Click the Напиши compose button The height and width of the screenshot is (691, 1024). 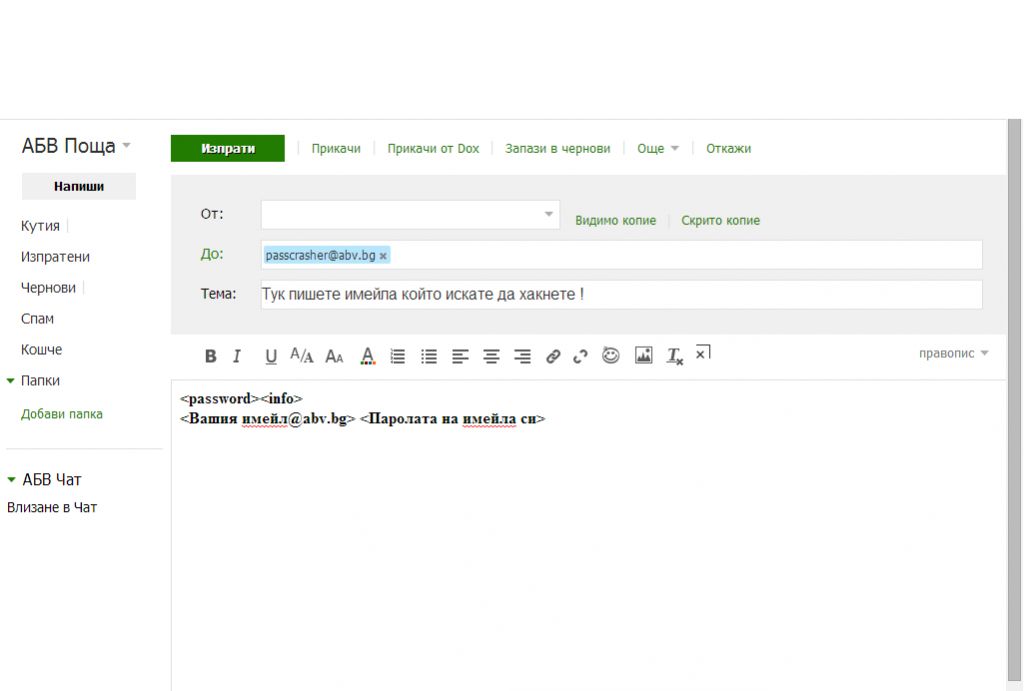(79, 186)
